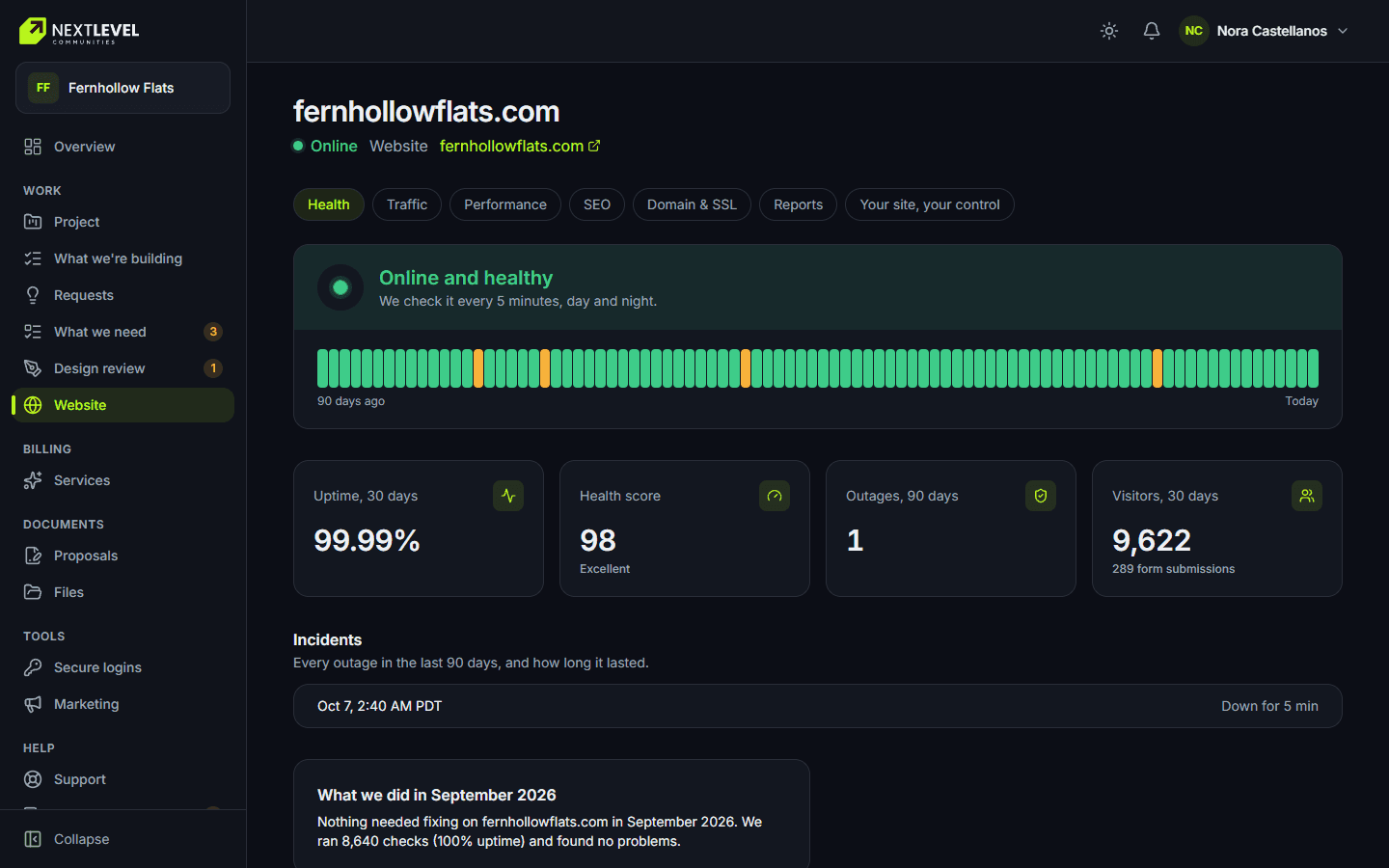This screenshot has width=1389, height=868.
Task: Click the NC user avatar
Action: (x=1194, y=31)
